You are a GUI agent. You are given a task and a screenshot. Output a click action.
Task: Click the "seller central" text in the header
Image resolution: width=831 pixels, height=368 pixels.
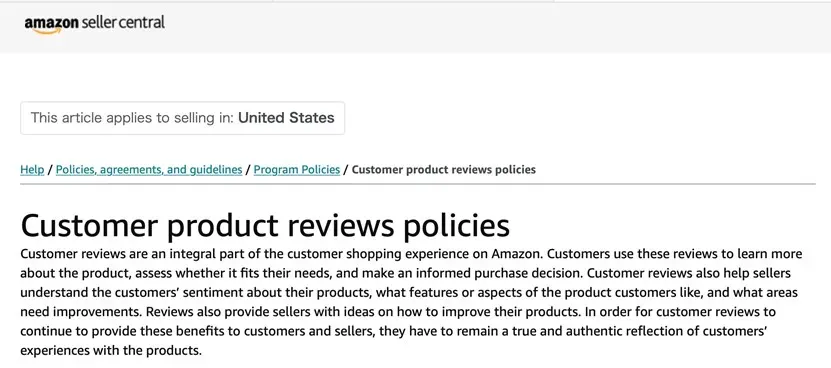[123, 22]
